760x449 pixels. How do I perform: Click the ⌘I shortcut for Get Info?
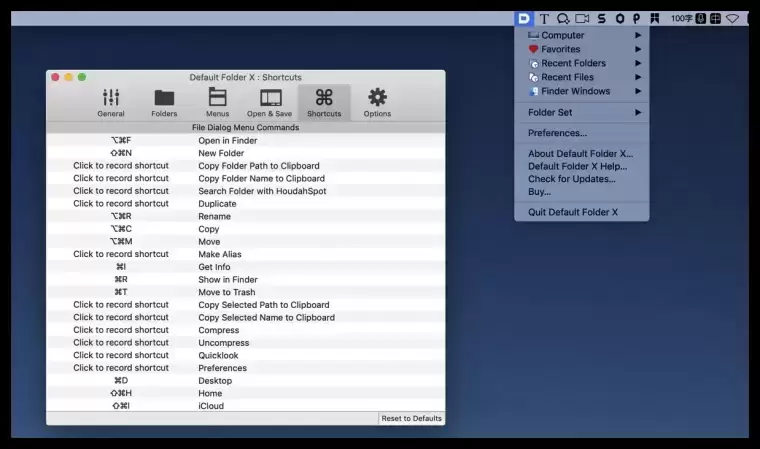coord(121,267)
